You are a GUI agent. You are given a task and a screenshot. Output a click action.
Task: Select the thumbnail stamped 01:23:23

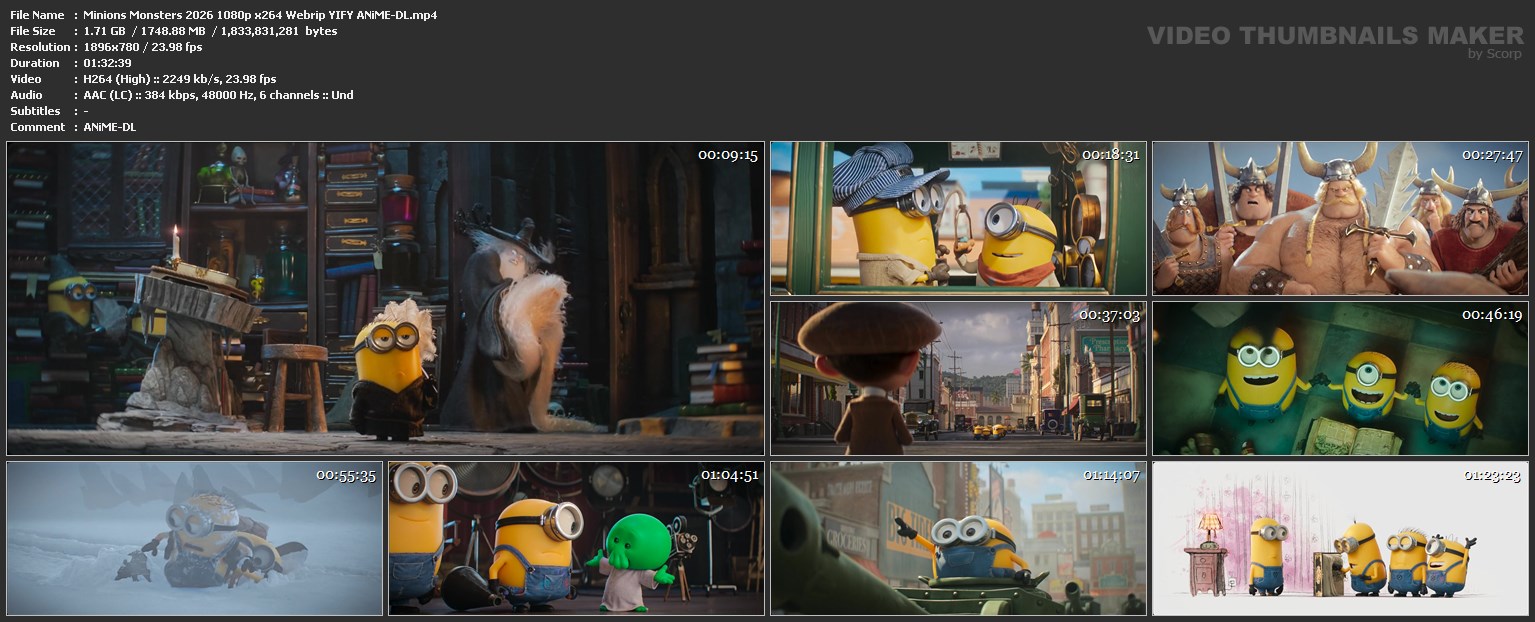click(1340, 538)
